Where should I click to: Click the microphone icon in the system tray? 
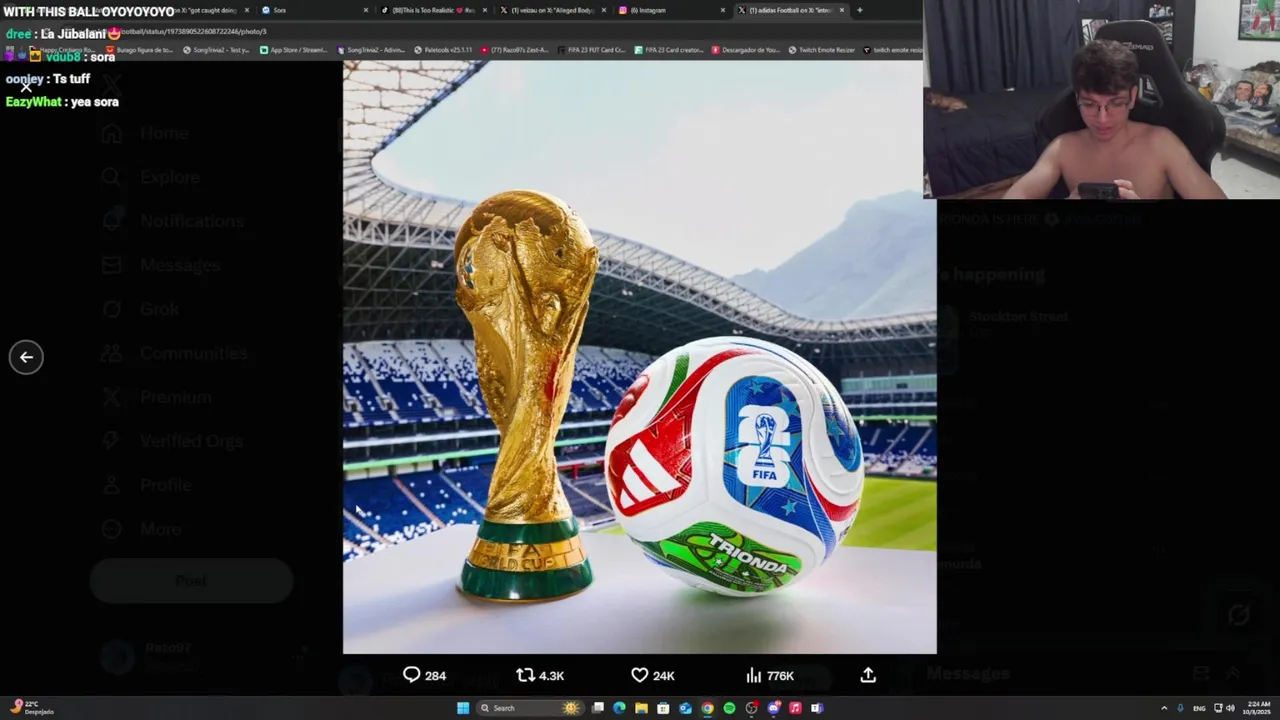click(1180, 708)
